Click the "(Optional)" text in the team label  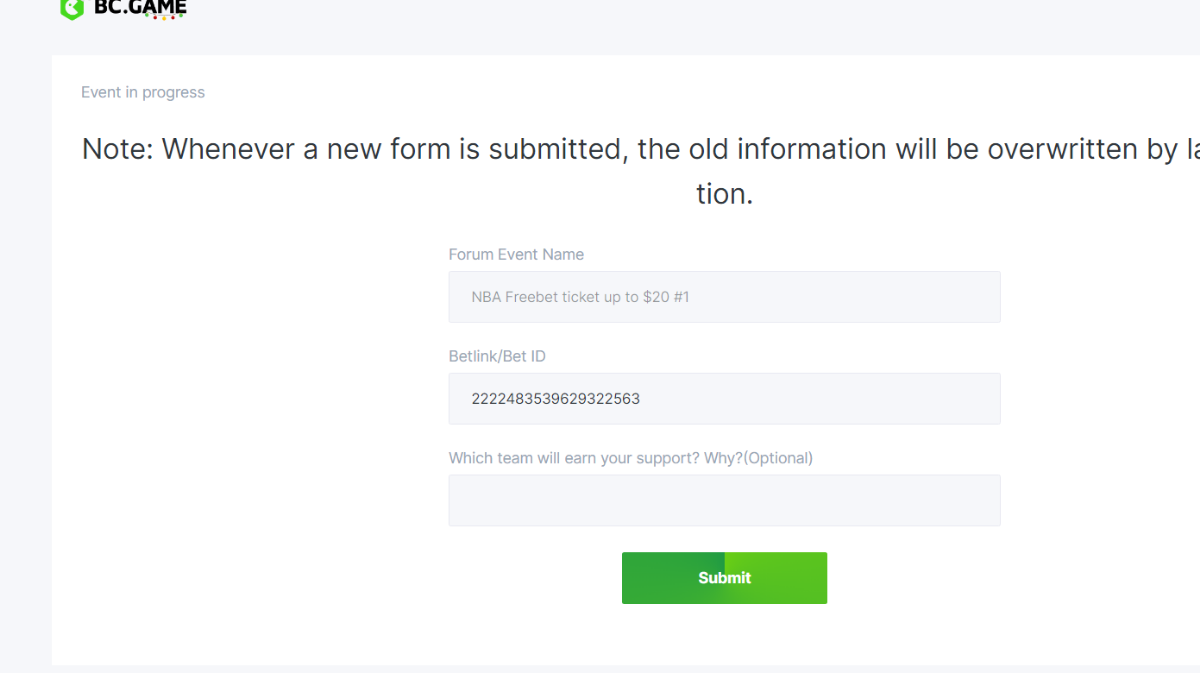click(x=777, y=458)
